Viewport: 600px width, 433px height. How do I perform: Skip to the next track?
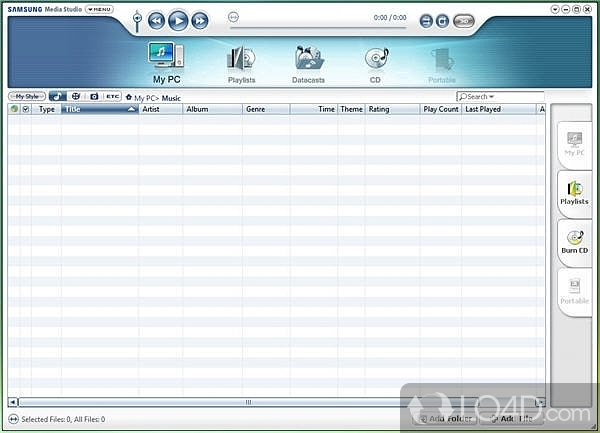click(200, 20)
